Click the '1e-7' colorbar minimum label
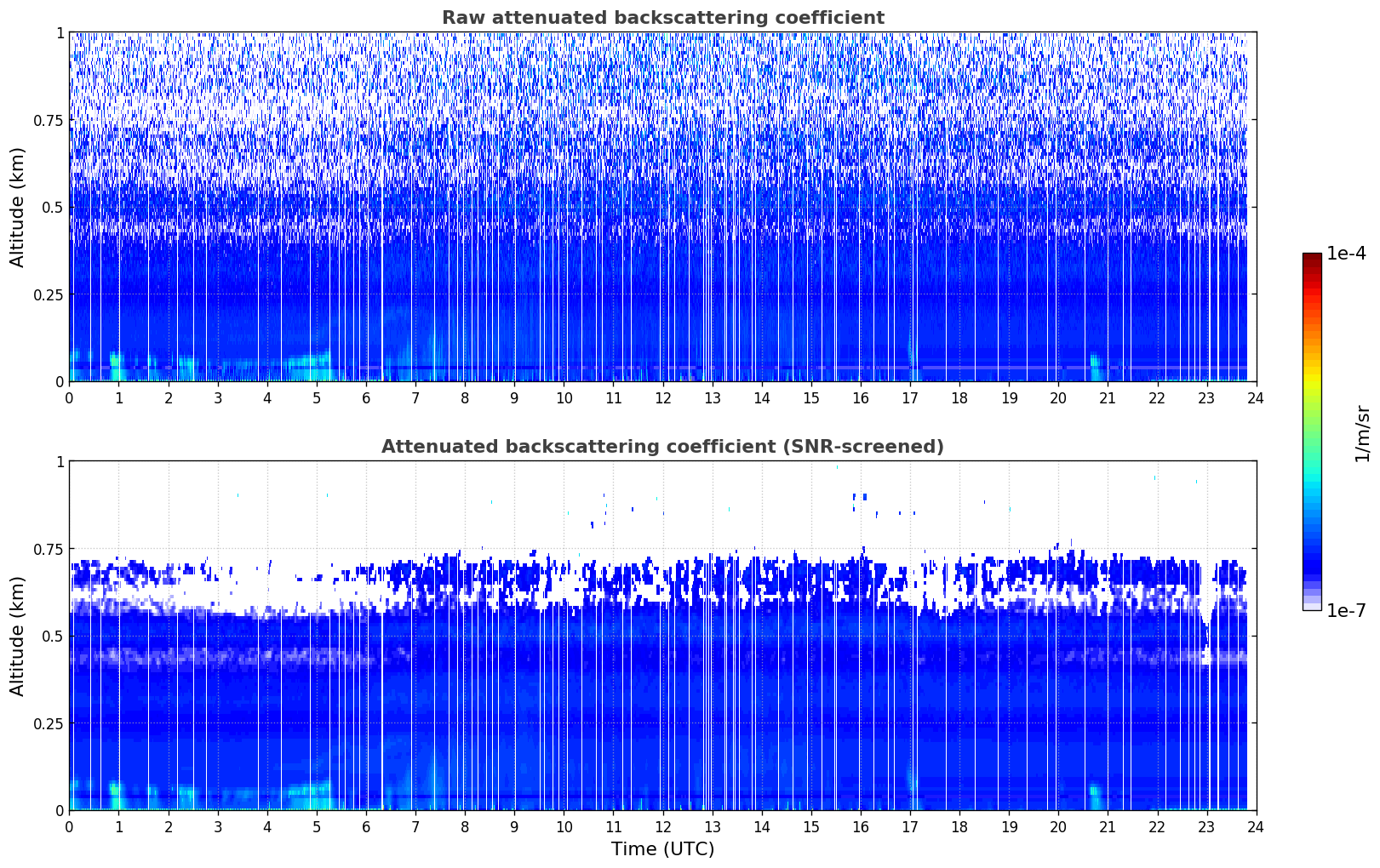1380x868 pixels. coord(1346,610)
